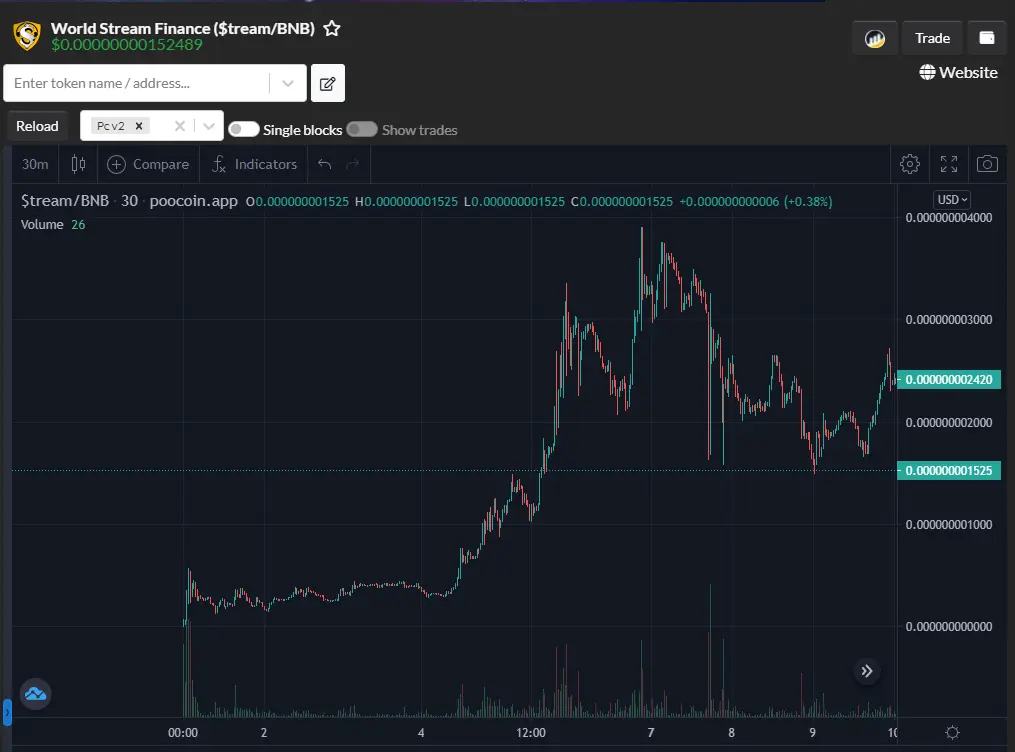Click Compare to add a symbol

click(x=148, y=164)
